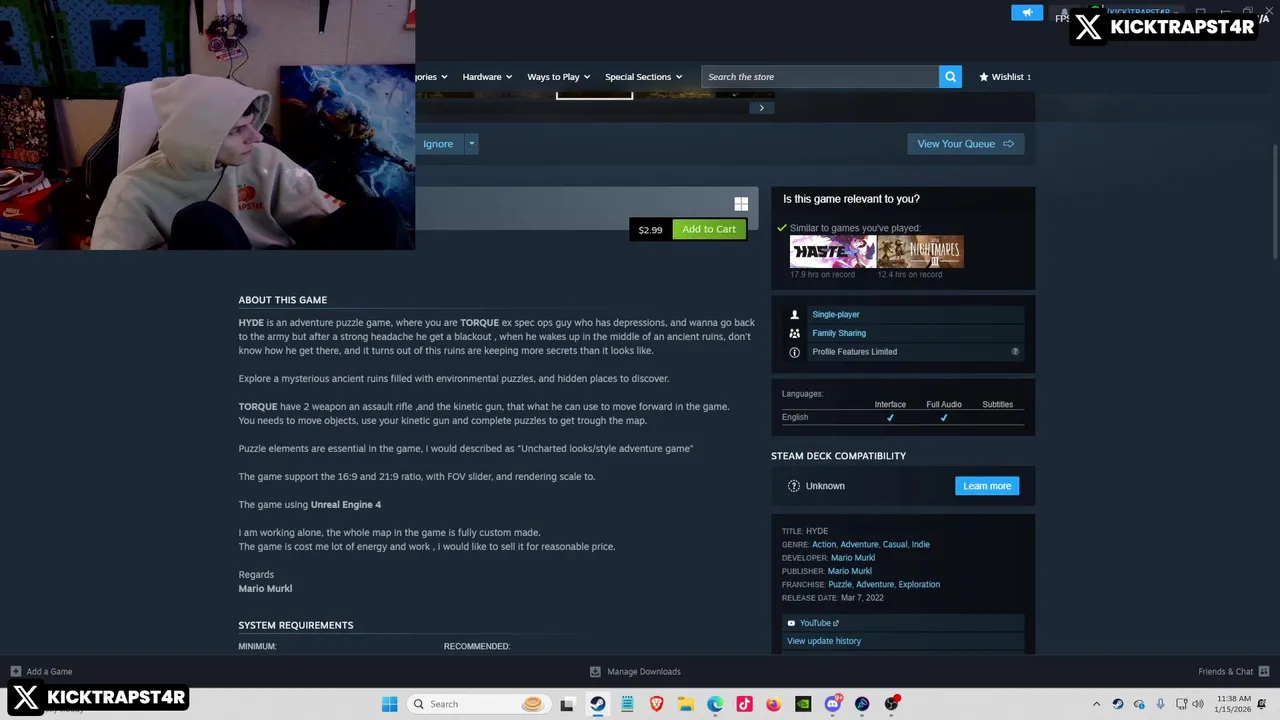Open Brave browser from the taskbar
1280x720 pixels.
656,704
